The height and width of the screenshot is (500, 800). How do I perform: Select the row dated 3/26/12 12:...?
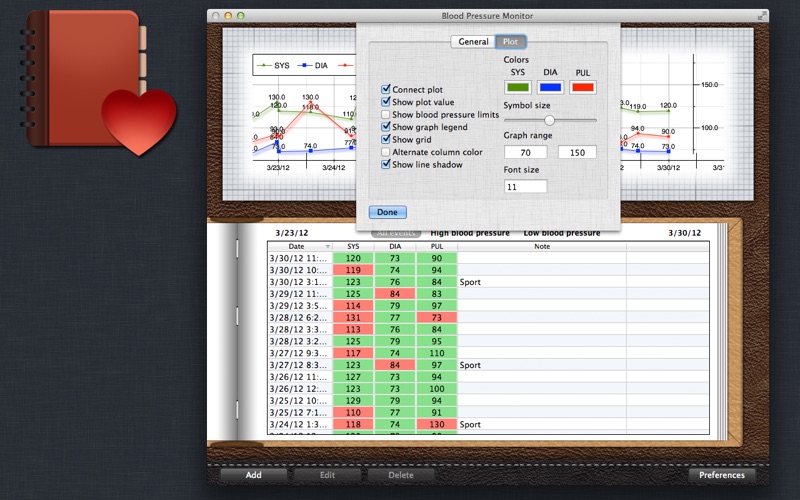click(x=488, y=389)
